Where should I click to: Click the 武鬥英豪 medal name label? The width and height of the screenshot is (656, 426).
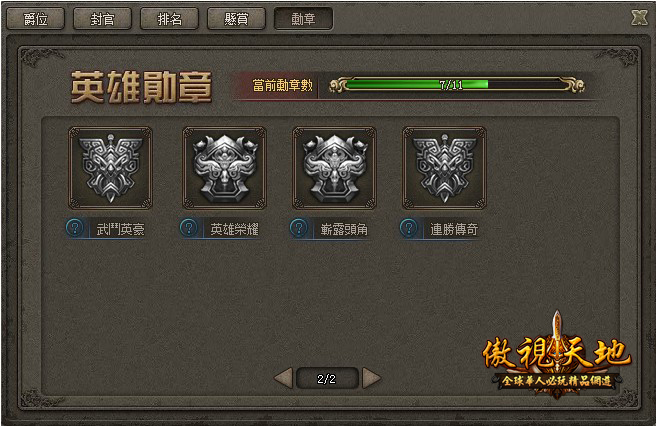coord(120,229)
